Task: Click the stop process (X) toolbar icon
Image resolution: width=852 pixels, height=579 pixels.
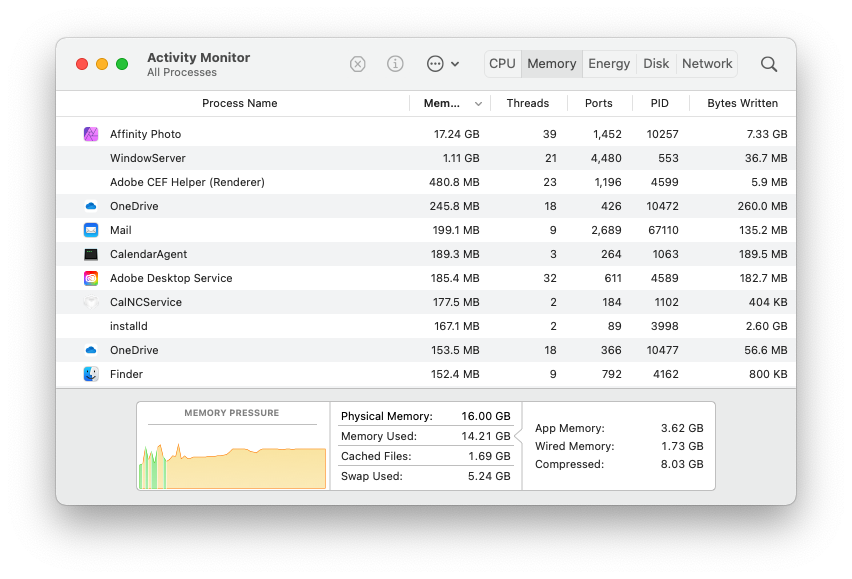Action: tap(358, 64)
